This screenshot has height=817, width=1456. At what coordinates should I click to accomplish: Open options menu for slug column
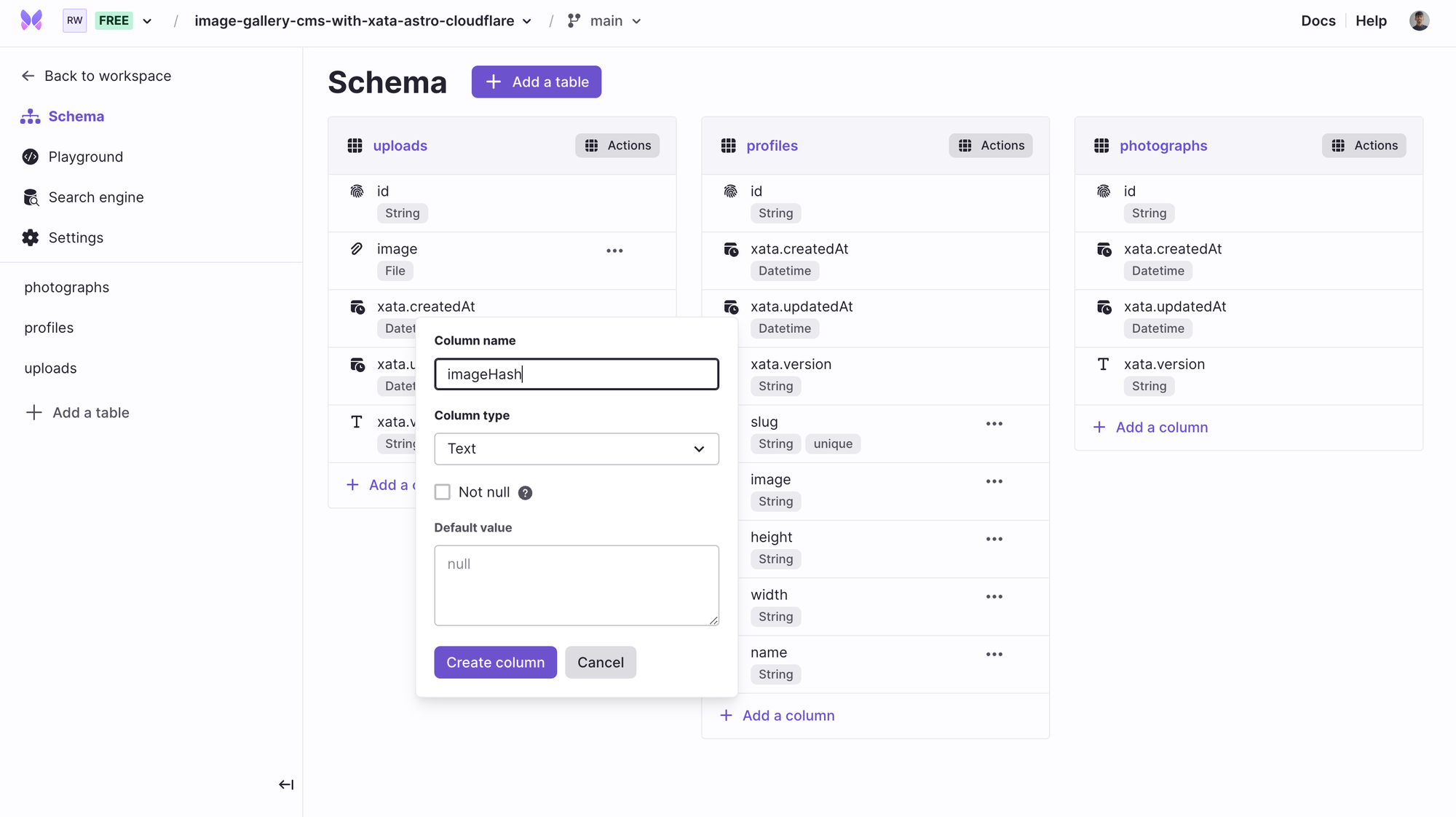point(994,424)
